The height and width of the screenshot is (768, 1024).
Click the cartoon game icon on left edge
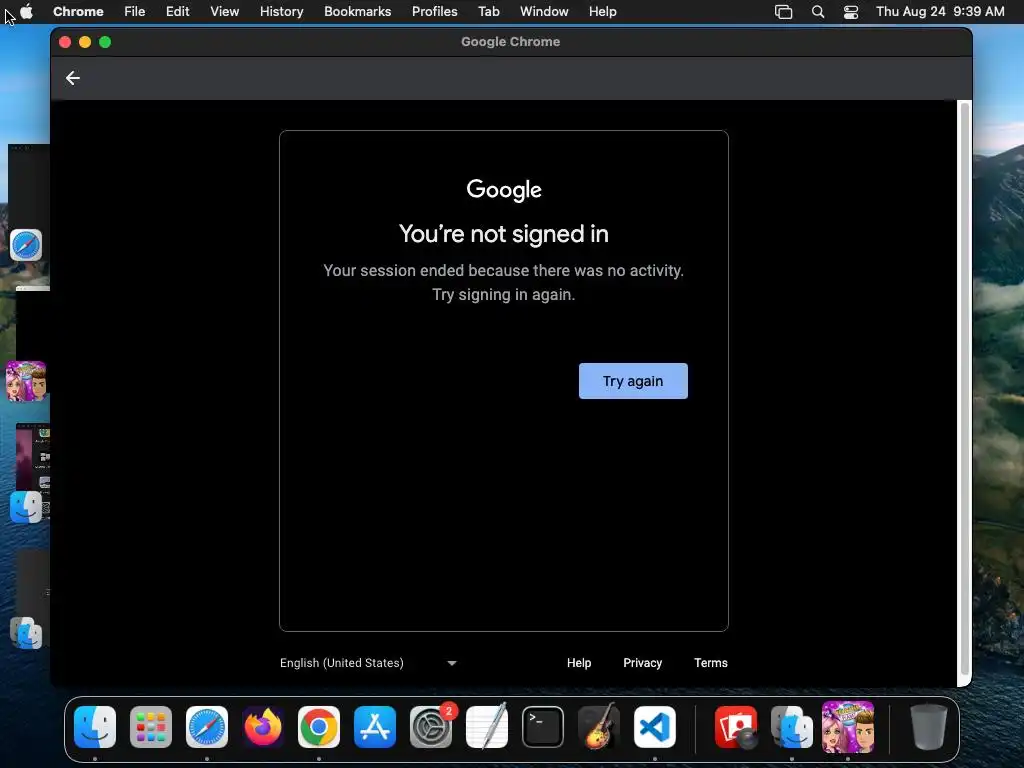point(26,381)
